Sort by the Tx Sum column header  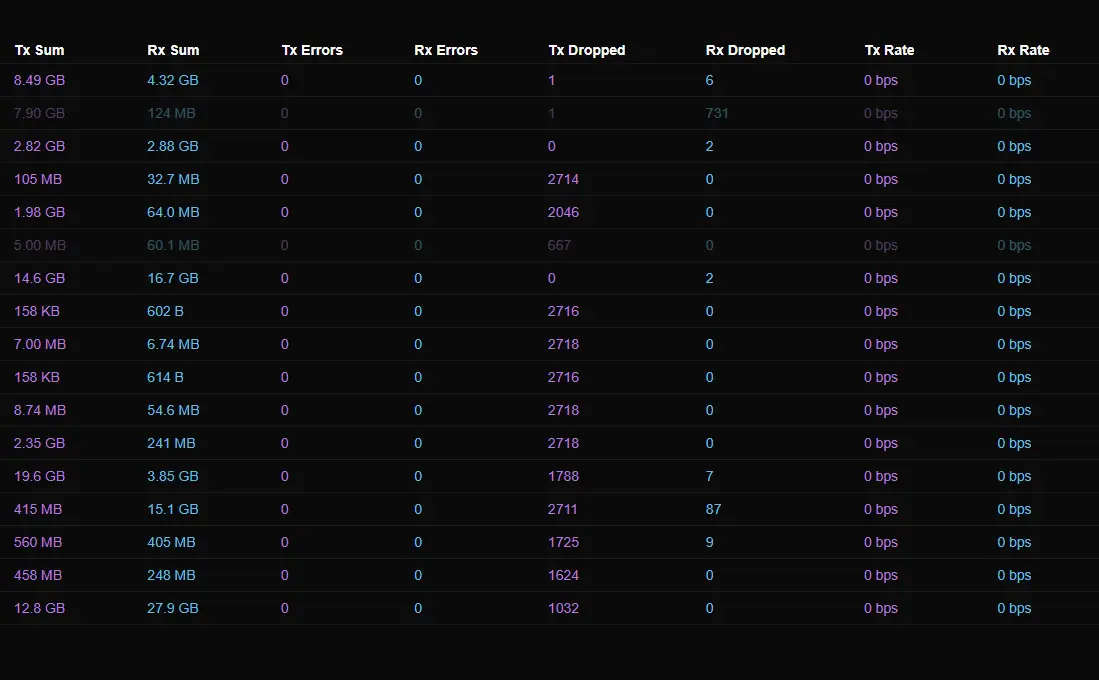[39, 50]
